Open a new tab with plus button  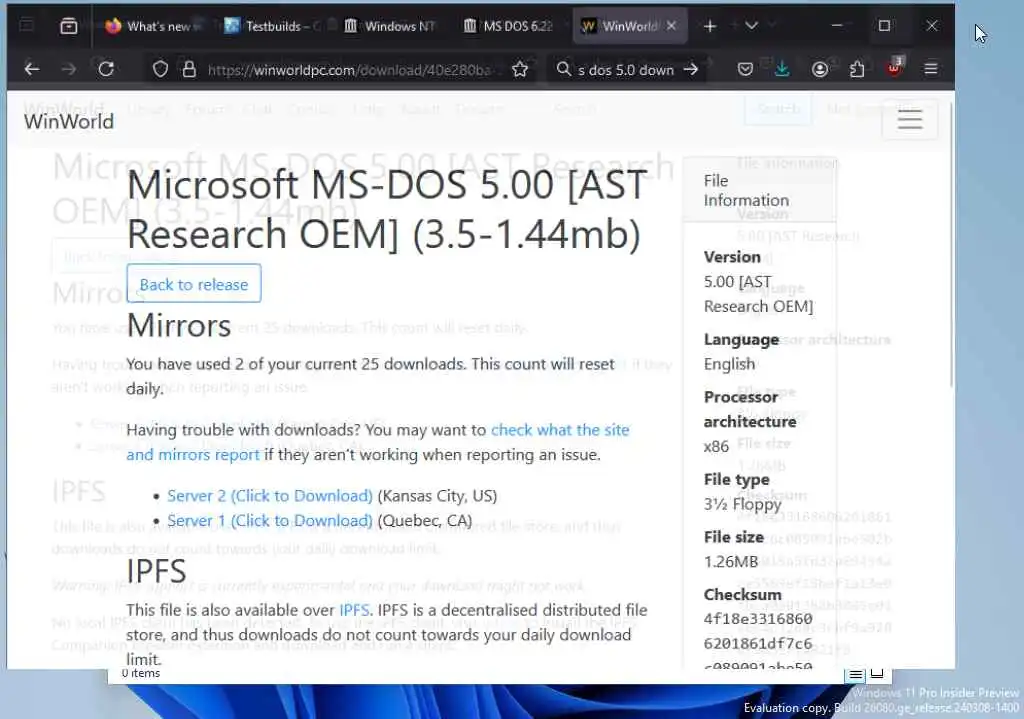click(x=710, y=26)
